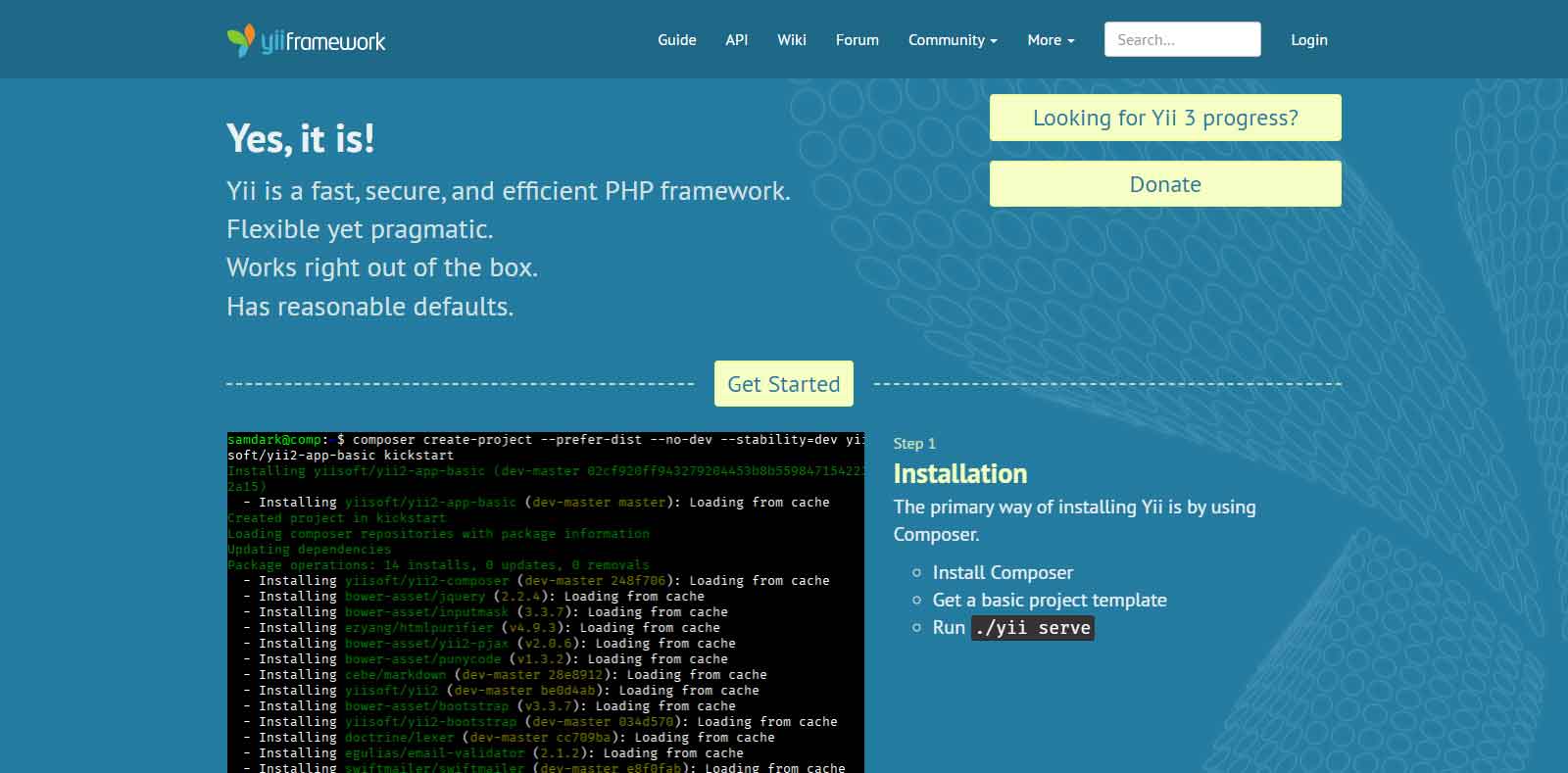1568x773 pixels.
Task: Click the Yii framework logo
Action: click(306, 40)
